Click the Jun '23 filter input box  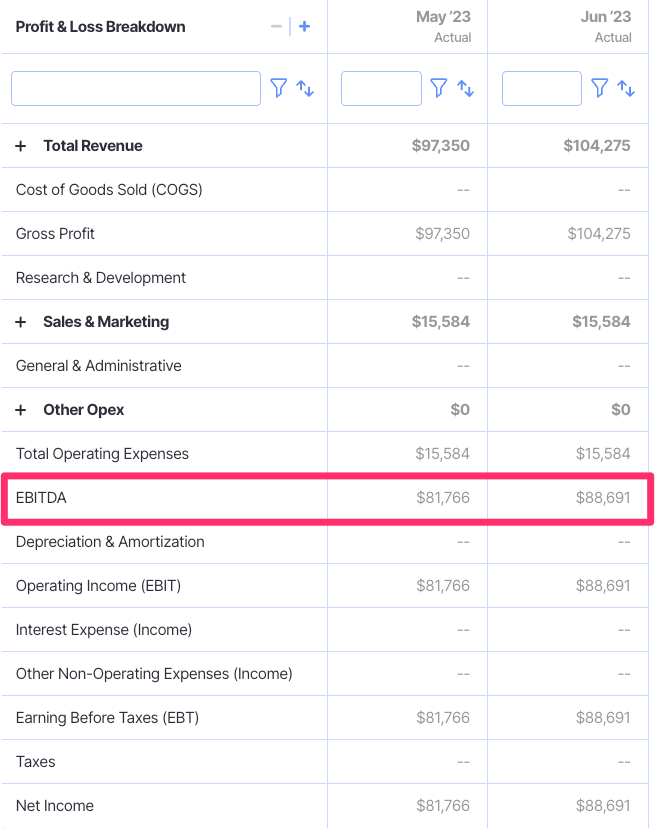click(x=541, y=88)
